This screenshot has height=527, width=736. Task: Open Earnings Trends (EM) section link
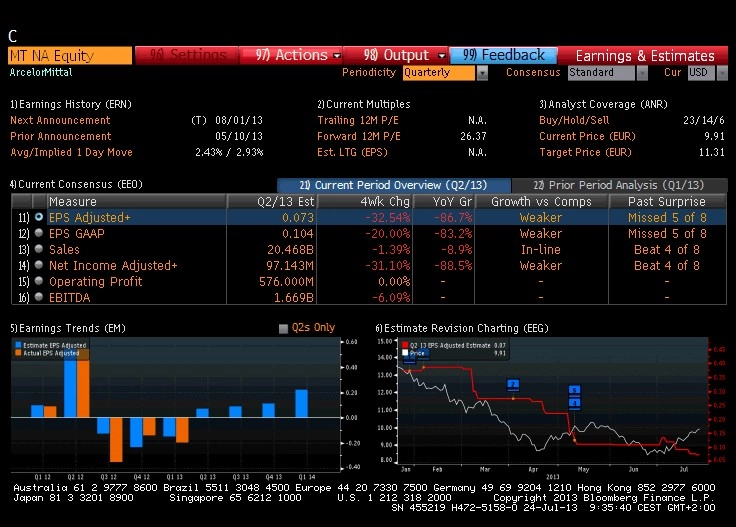tap(68, 328)
